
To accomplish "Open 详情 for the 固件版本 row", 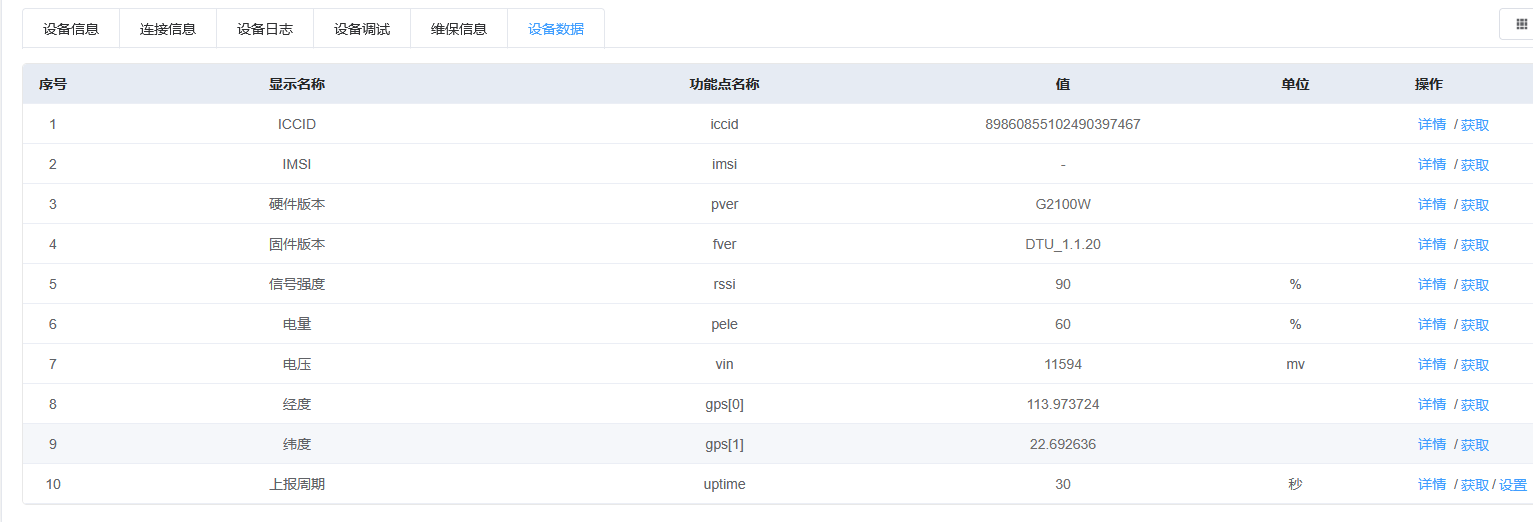I will tap(1432, 244).
